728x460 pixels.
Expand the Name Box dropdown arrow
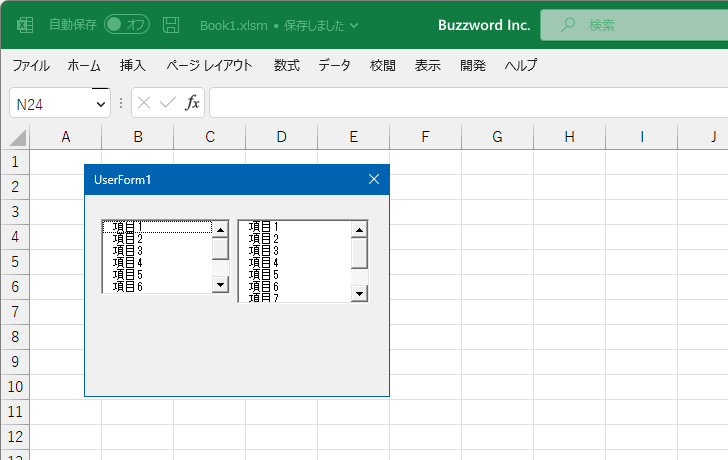point(100,104)
